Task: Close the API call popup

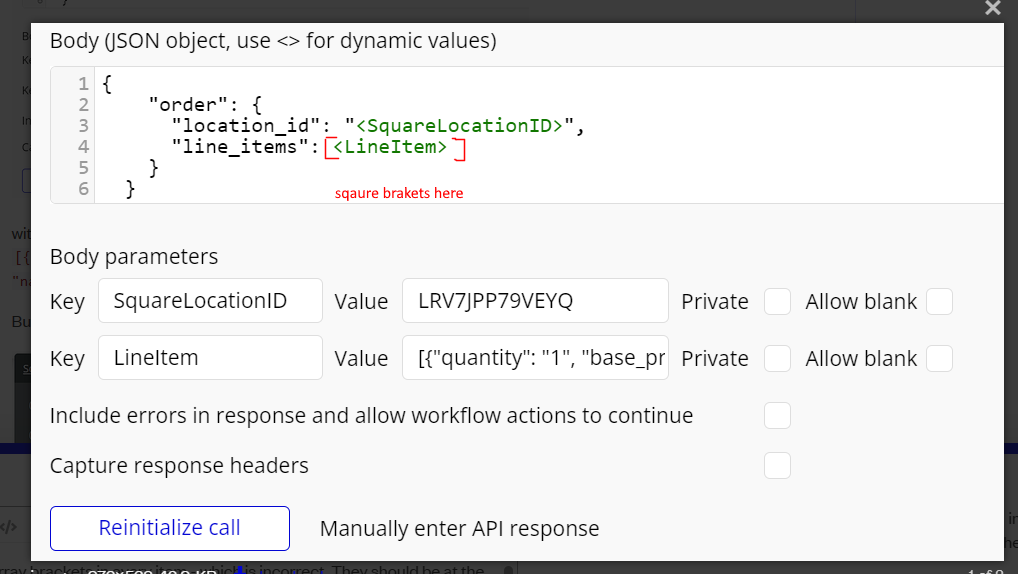Action: pos(992,9)
